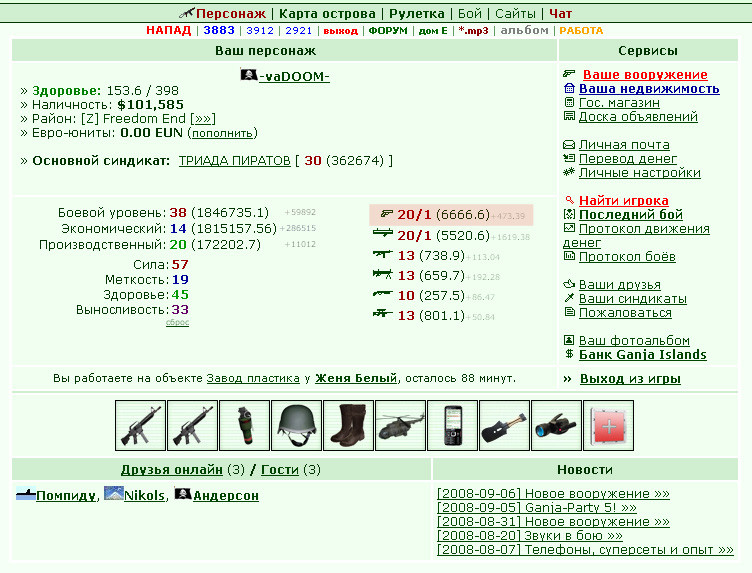Select the first rifle inventory item

(x=141, y=426)
